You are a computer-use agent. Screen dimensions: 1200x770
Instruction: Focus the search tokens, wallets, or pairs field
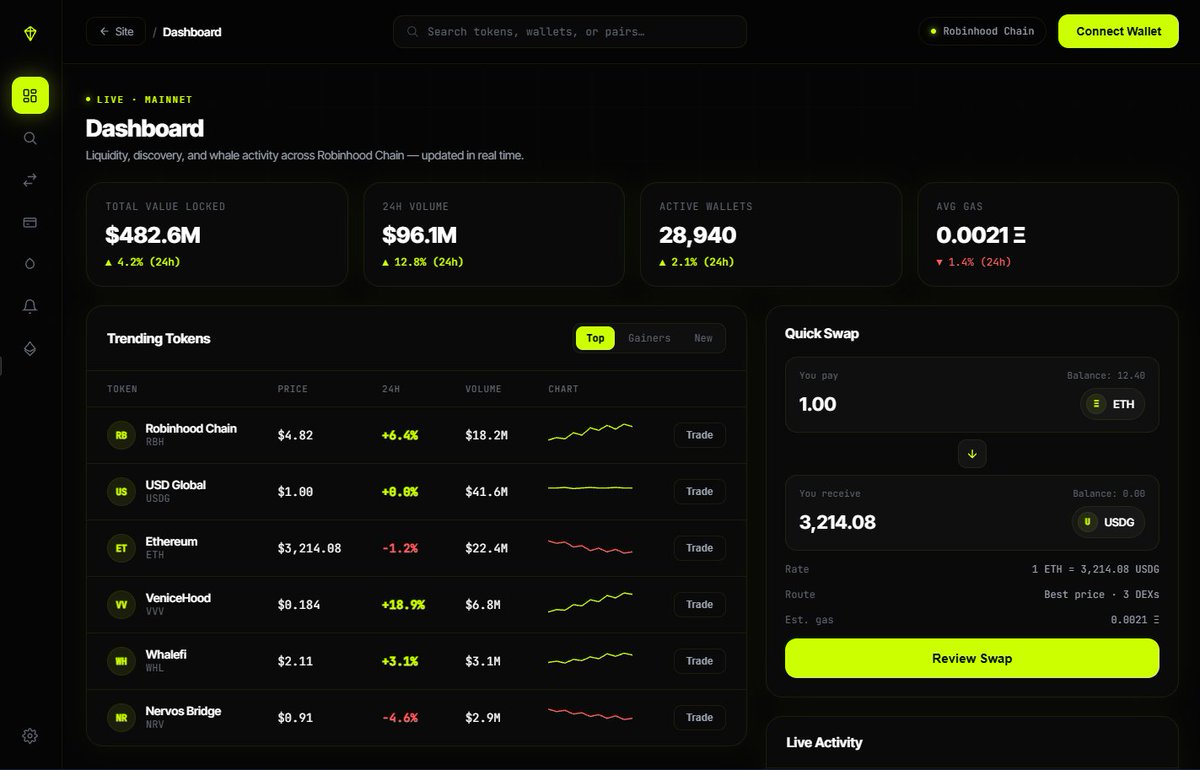tap(570, 31)
